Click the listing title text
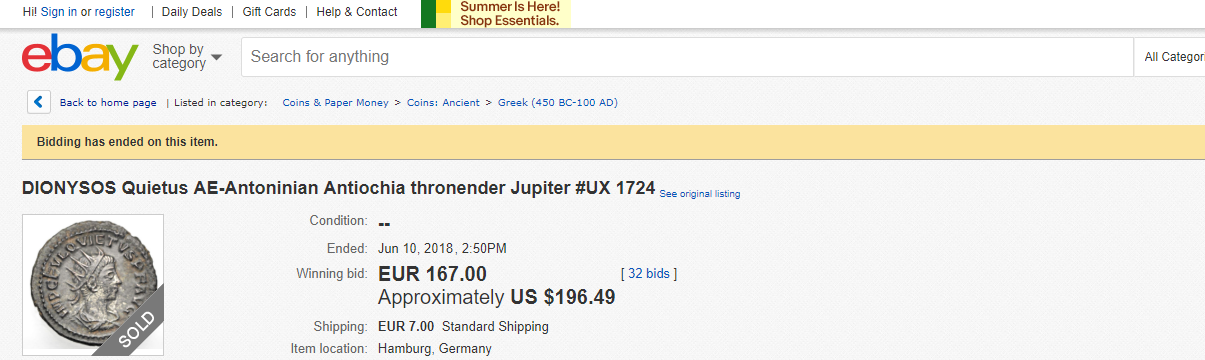This screenshot has height=360, width=1205. click(339, 188)
